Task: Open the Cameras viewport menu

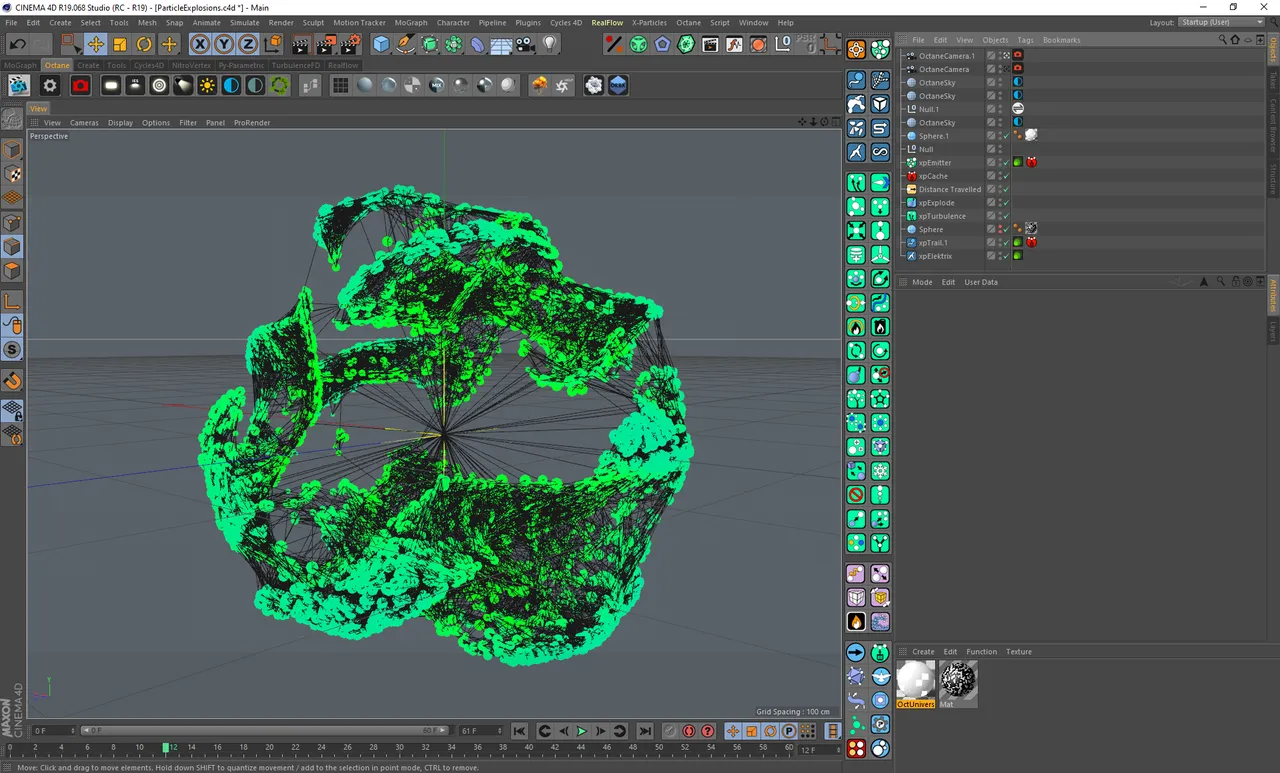Action: pyautogui.click(x=84, y=123)
